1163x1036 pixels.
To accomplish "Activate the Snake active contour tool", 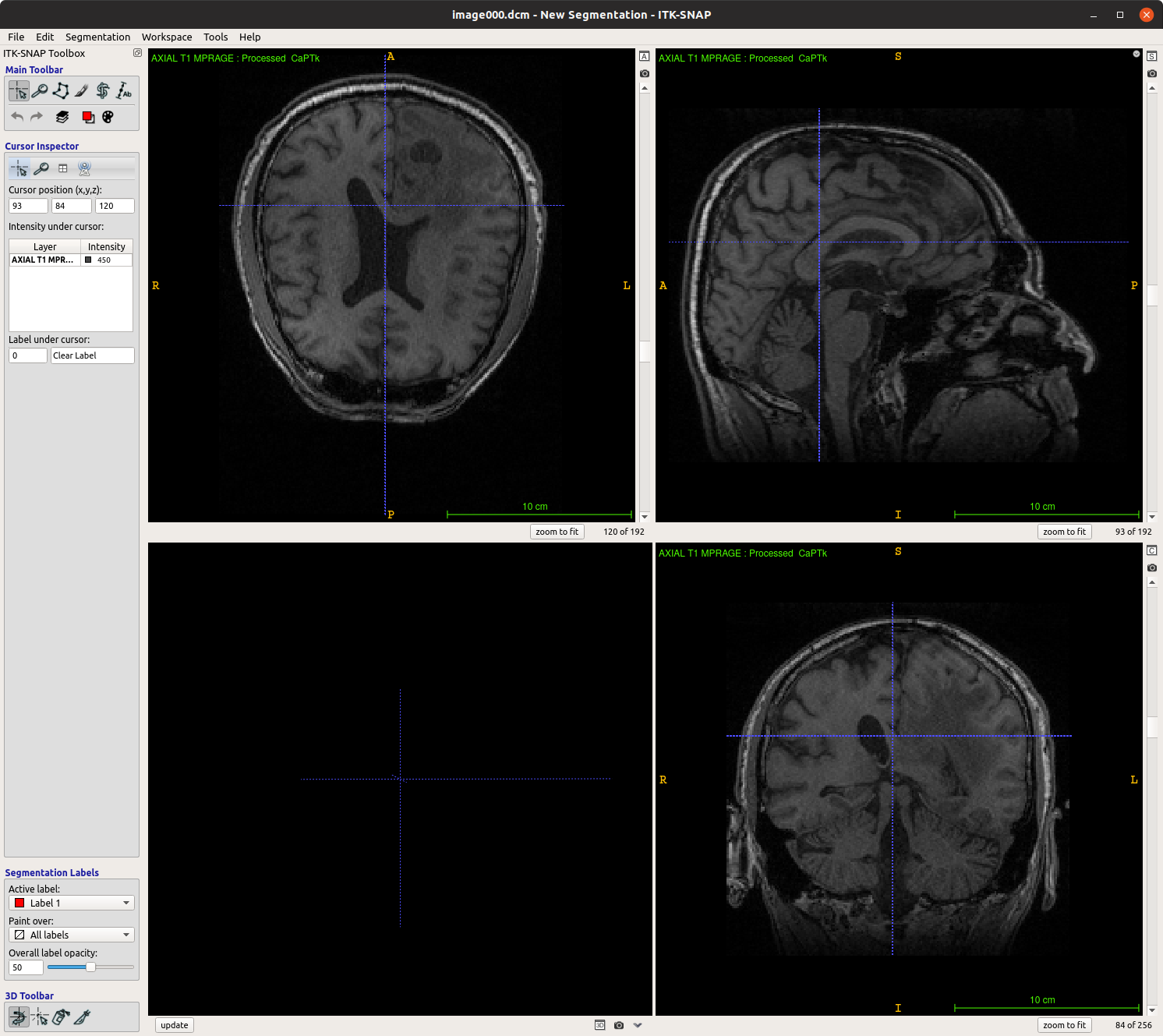I will tap(103, 91).
